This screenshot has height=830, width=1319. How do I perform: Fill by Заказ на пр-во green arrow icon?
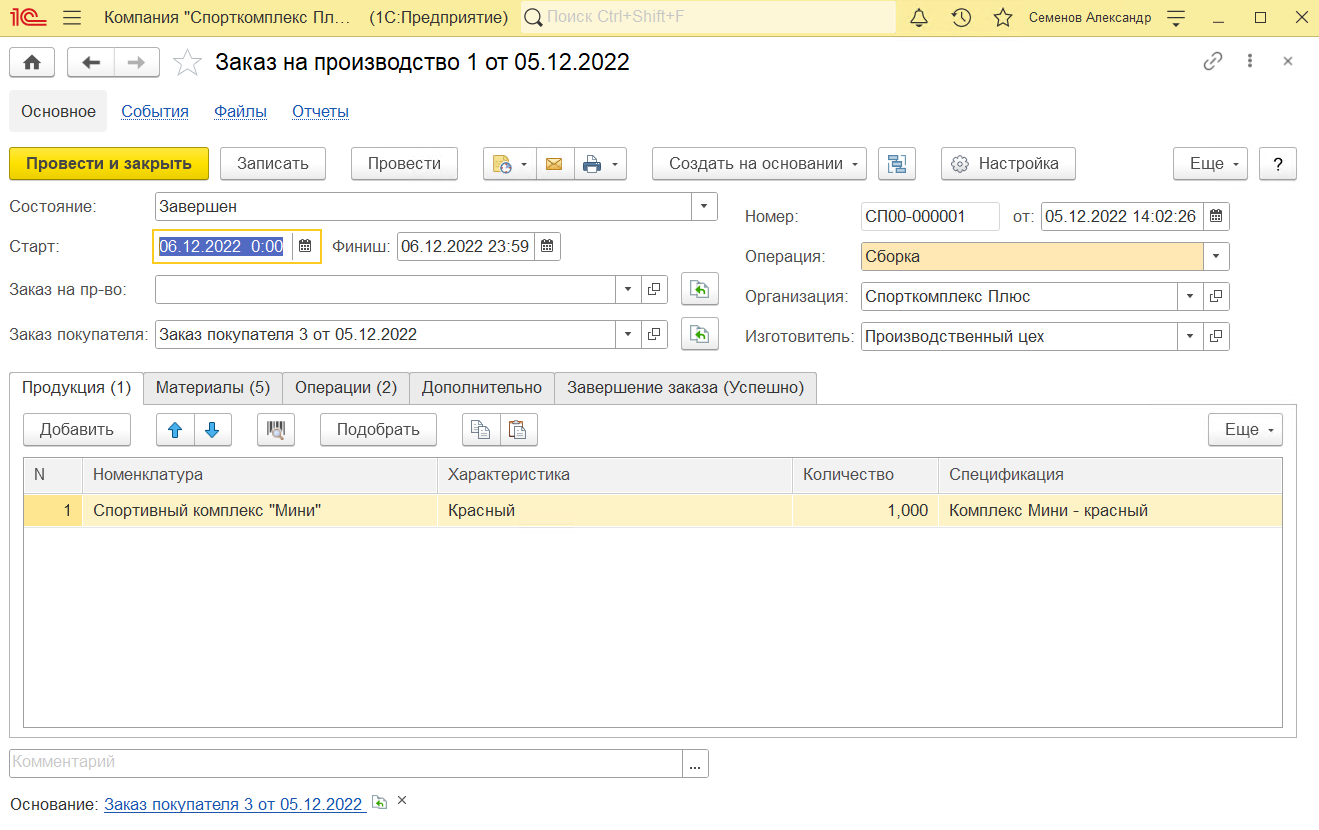click(700, 289)
